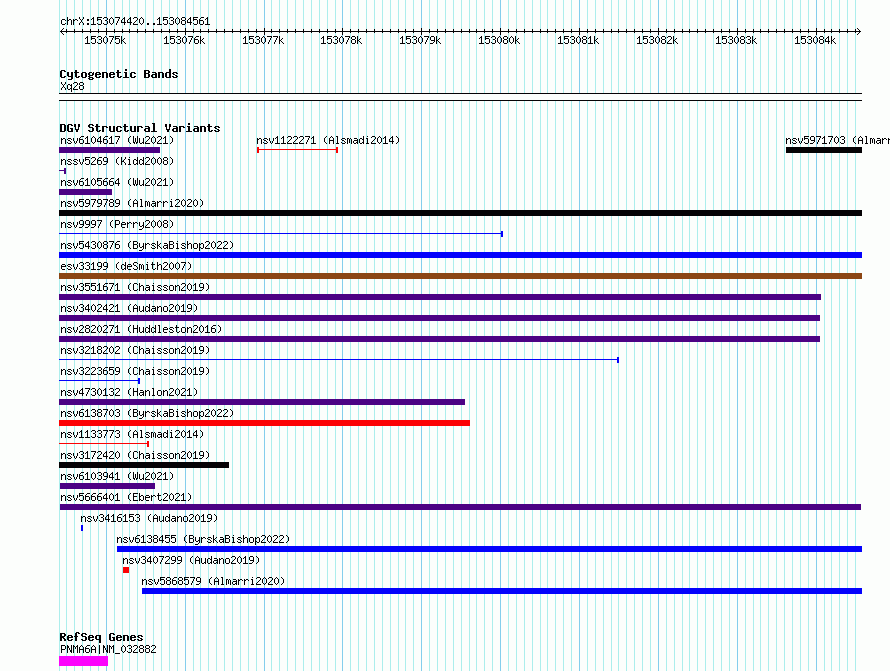Click the 153077k ruler position label
Image resolution: width=890 pixels, height=671 pixels.
coord(263,40)
